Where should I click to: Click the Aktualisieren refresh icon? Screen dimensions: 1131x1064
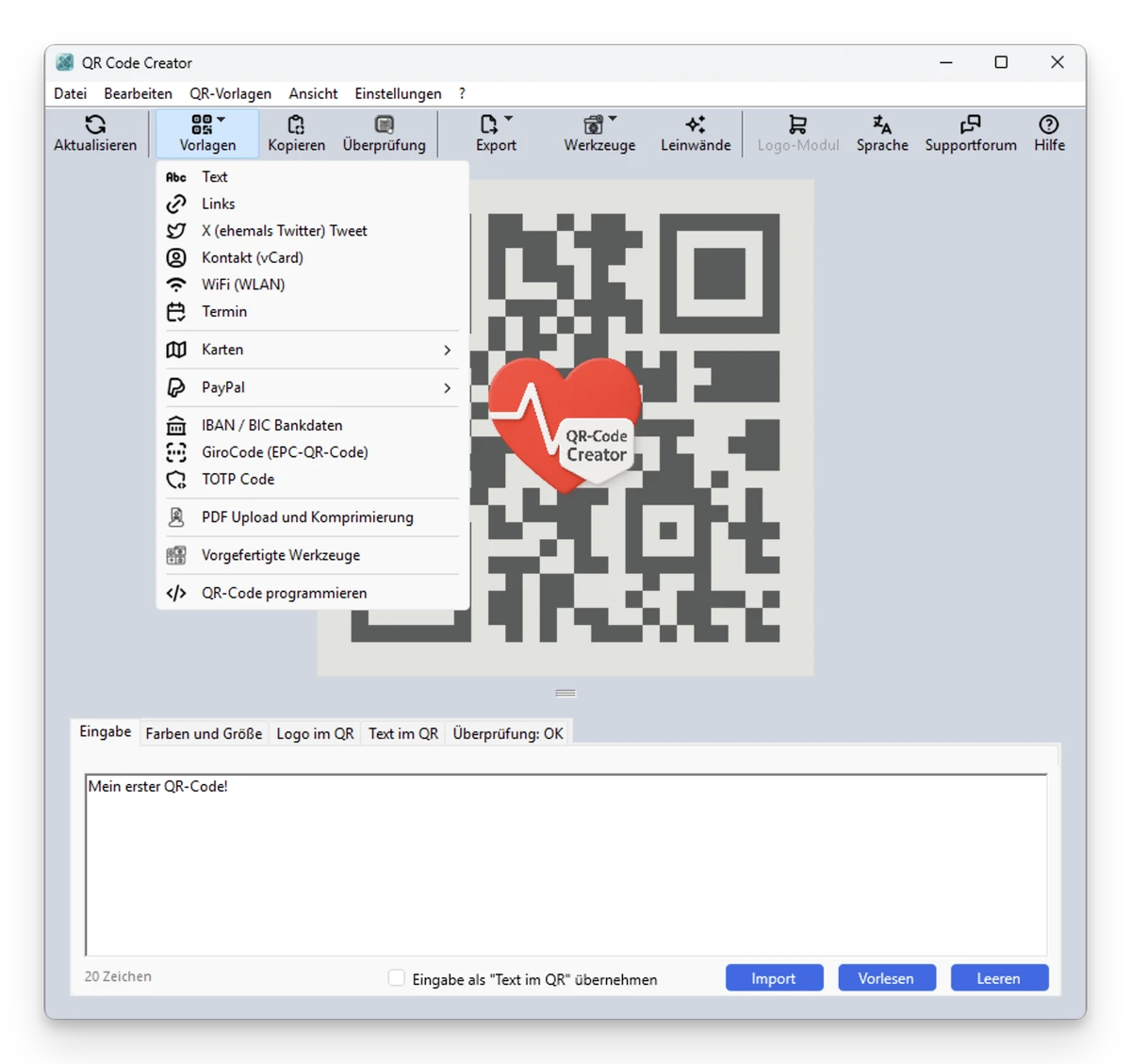pos(95,124)
